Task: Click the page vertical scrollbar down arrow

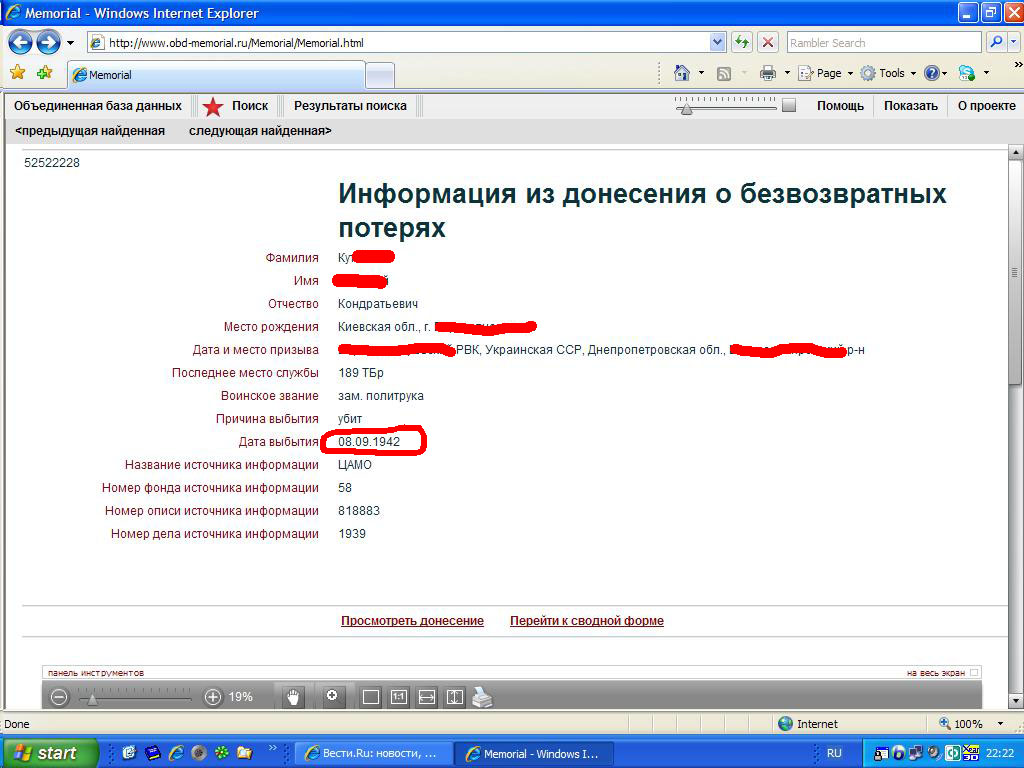Action: [1016, 700]
